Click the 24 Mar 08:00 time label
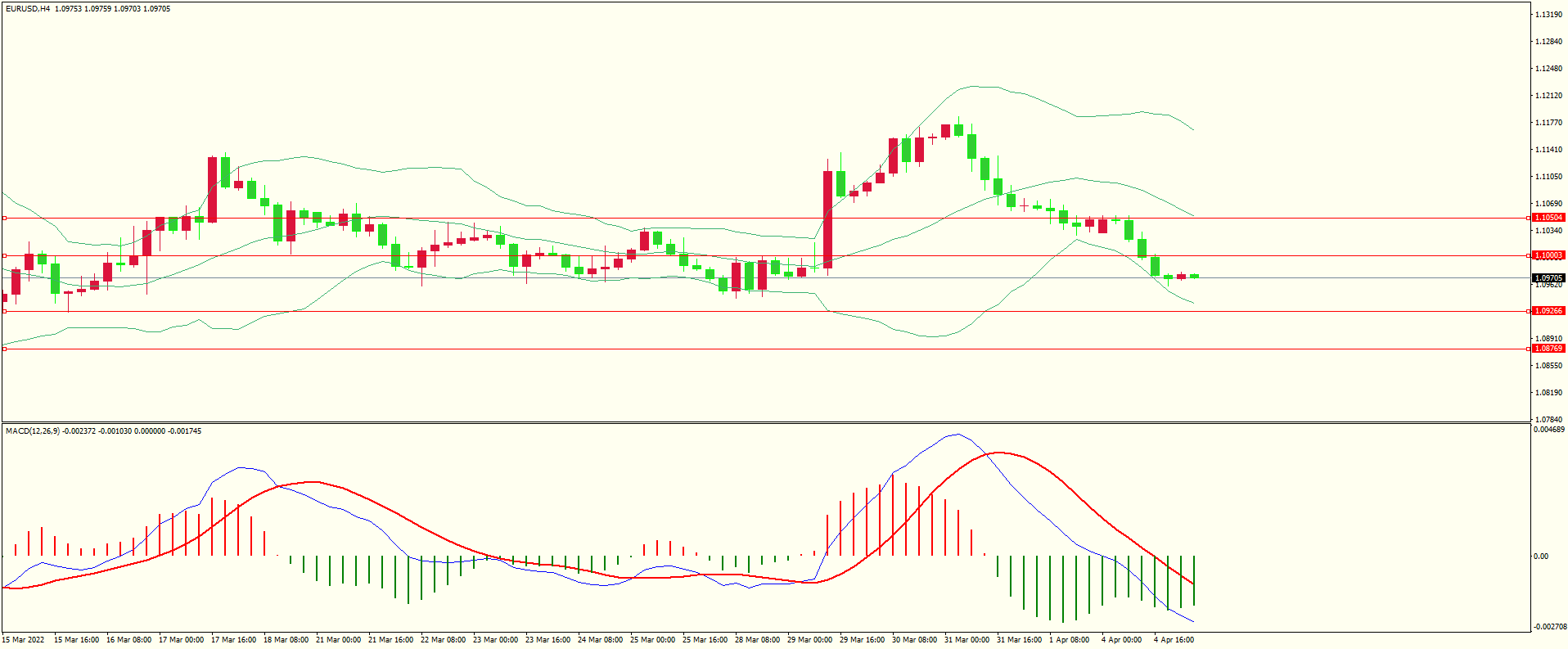Screen dimensions: 1568x649 [x=600, y=640]
